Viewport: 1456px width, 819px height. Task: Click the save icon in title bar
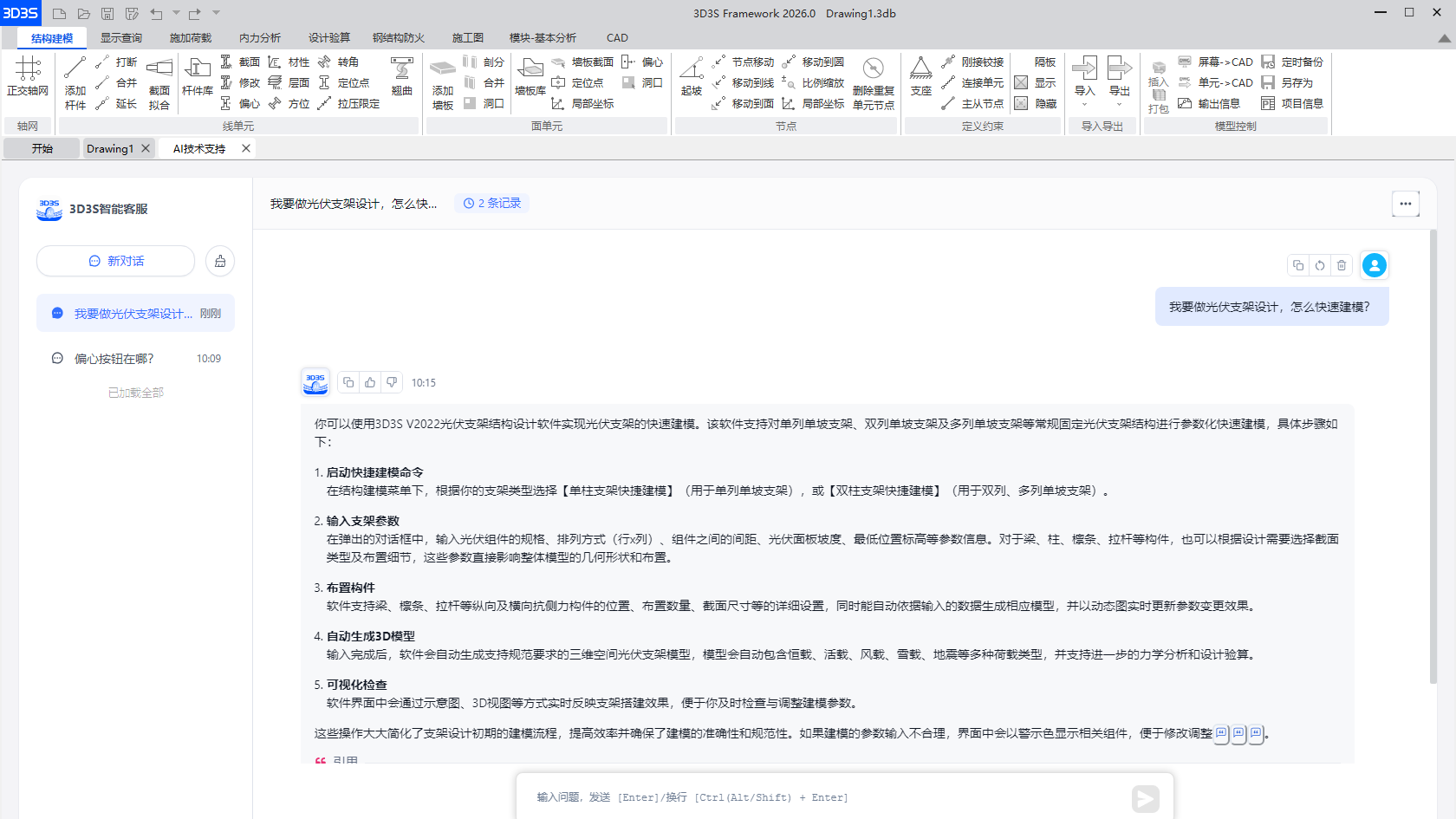(107, 14)
